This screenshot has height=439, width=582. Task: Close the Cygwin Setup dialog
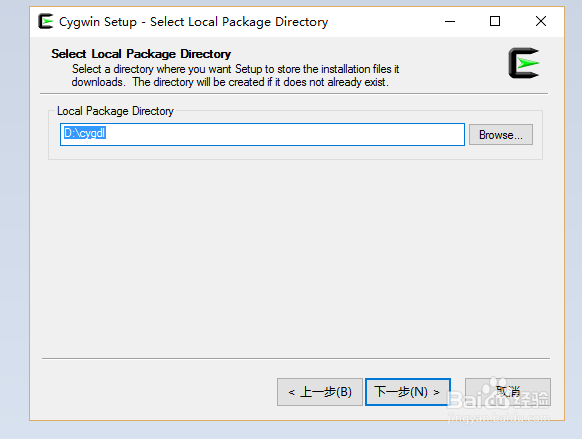click(x=541, y=21)
